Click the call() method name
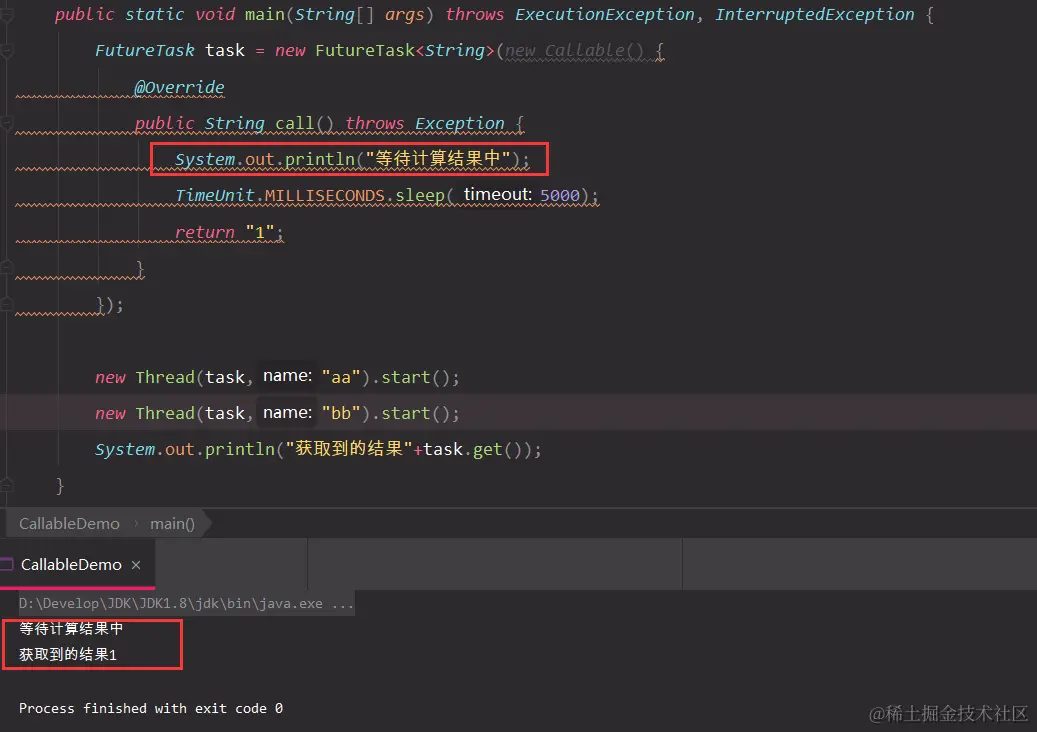Viewport: 1037px width, 732px height. click(304, 123)
